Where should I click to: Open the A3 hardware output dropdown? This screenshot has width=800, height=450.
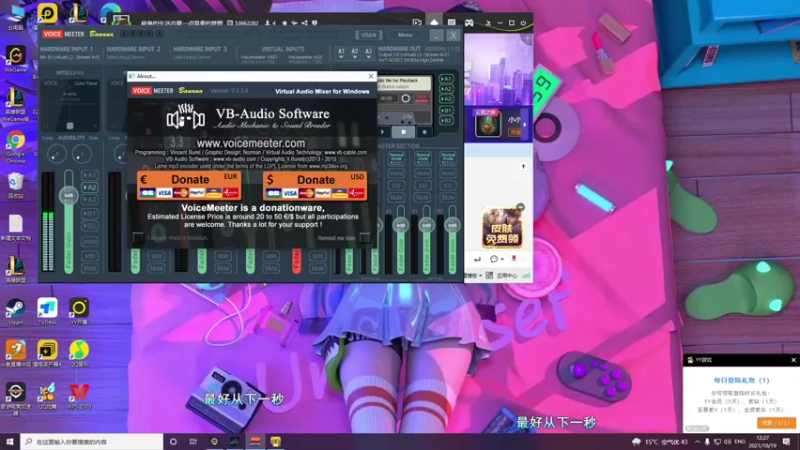[368, 53]
